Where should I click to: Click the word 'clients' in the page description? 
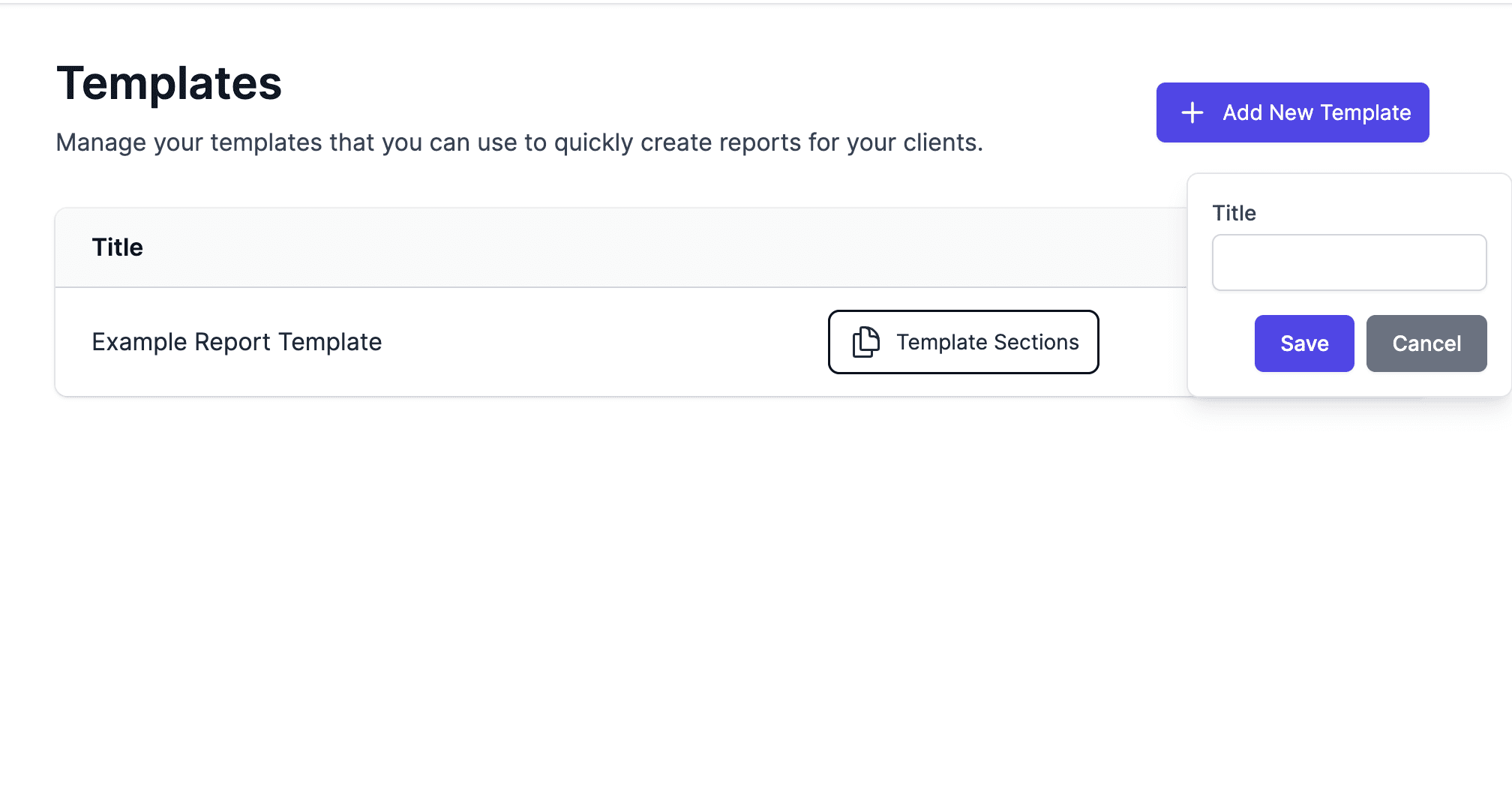pos(940,142)
